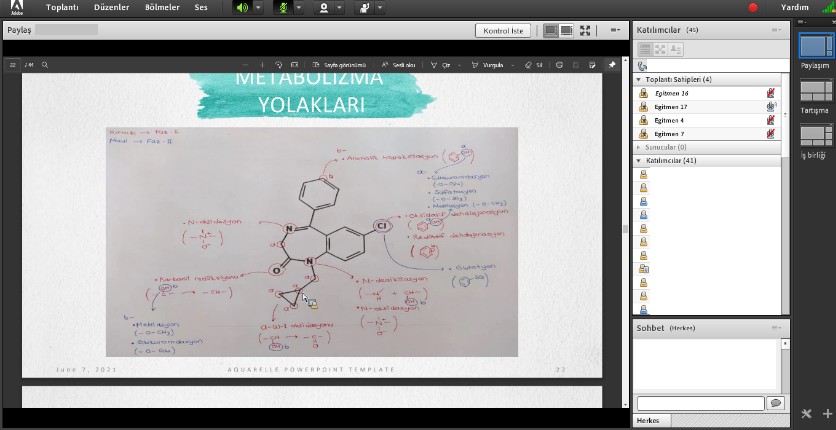Open the Yardım help link
836x430 pixels.
pyautogui.click(x=795, y=7)
